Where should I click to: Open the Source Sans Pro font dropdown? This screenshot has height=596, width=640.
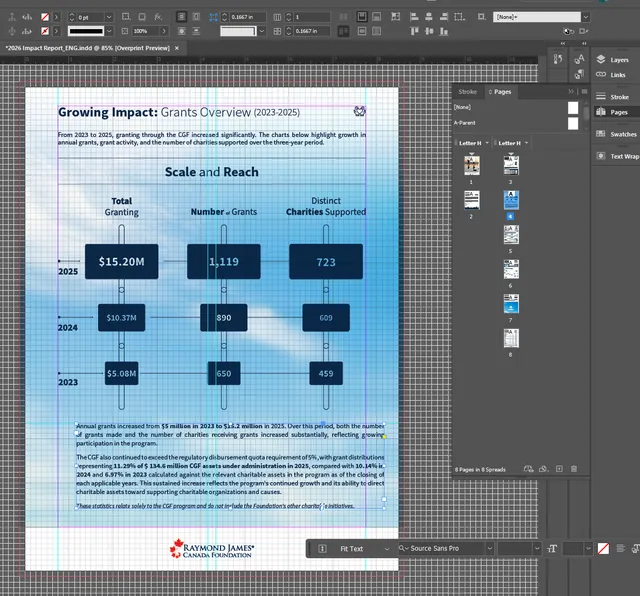click(x=490, y=548)
